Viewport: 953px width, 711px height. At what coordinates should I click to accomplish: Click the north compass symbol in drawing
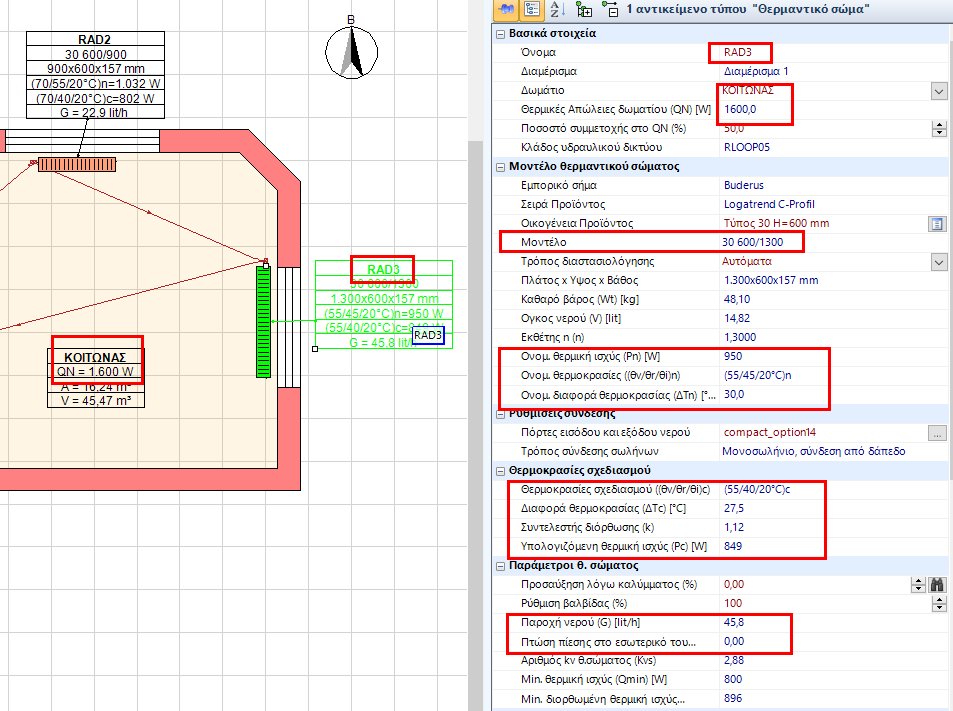click(x=351, y=51)
